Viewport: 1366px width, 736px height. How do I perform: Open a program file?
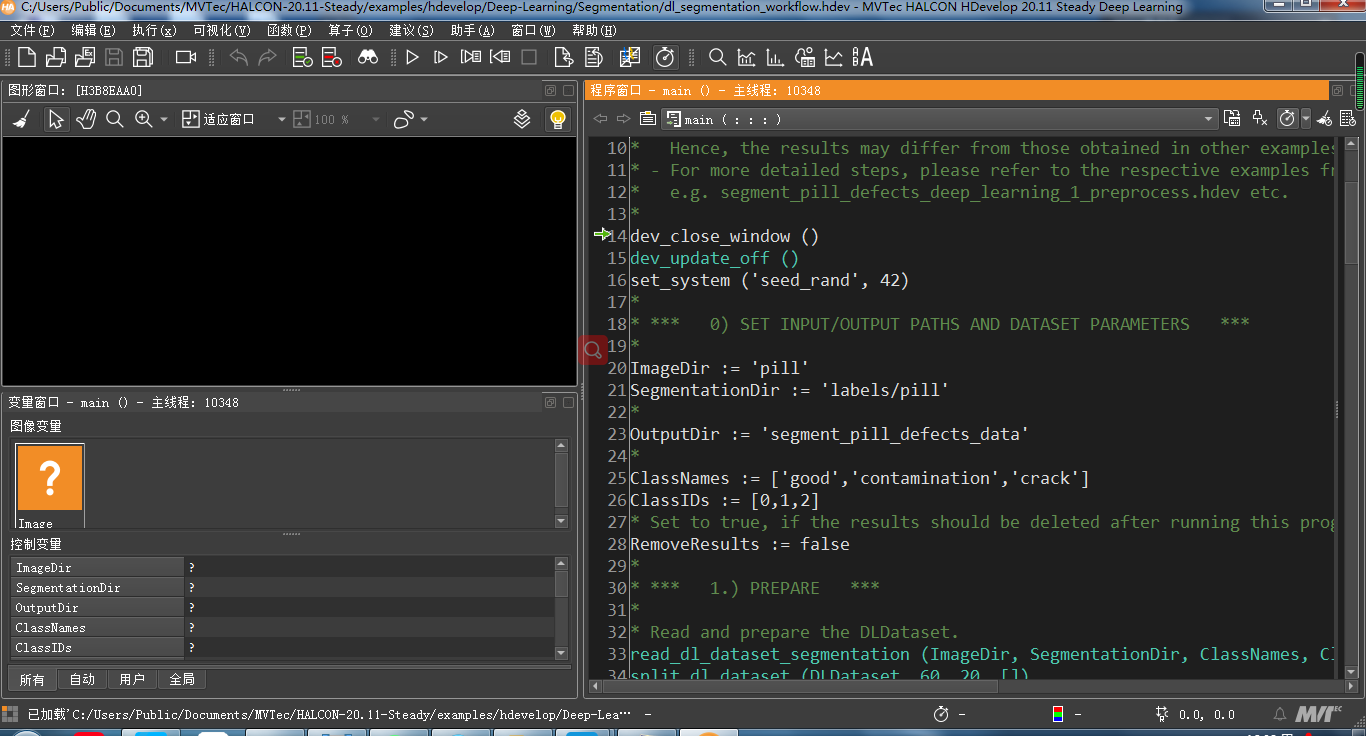click(x=56, y=57)
